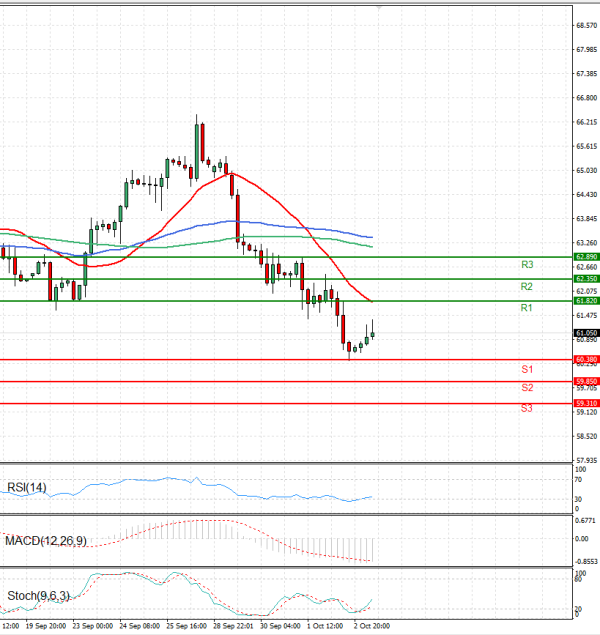The height and width of the screenshot is (635, 600).
Task: Select the RSI(14) indicator label
Action: tap(27, 487)
